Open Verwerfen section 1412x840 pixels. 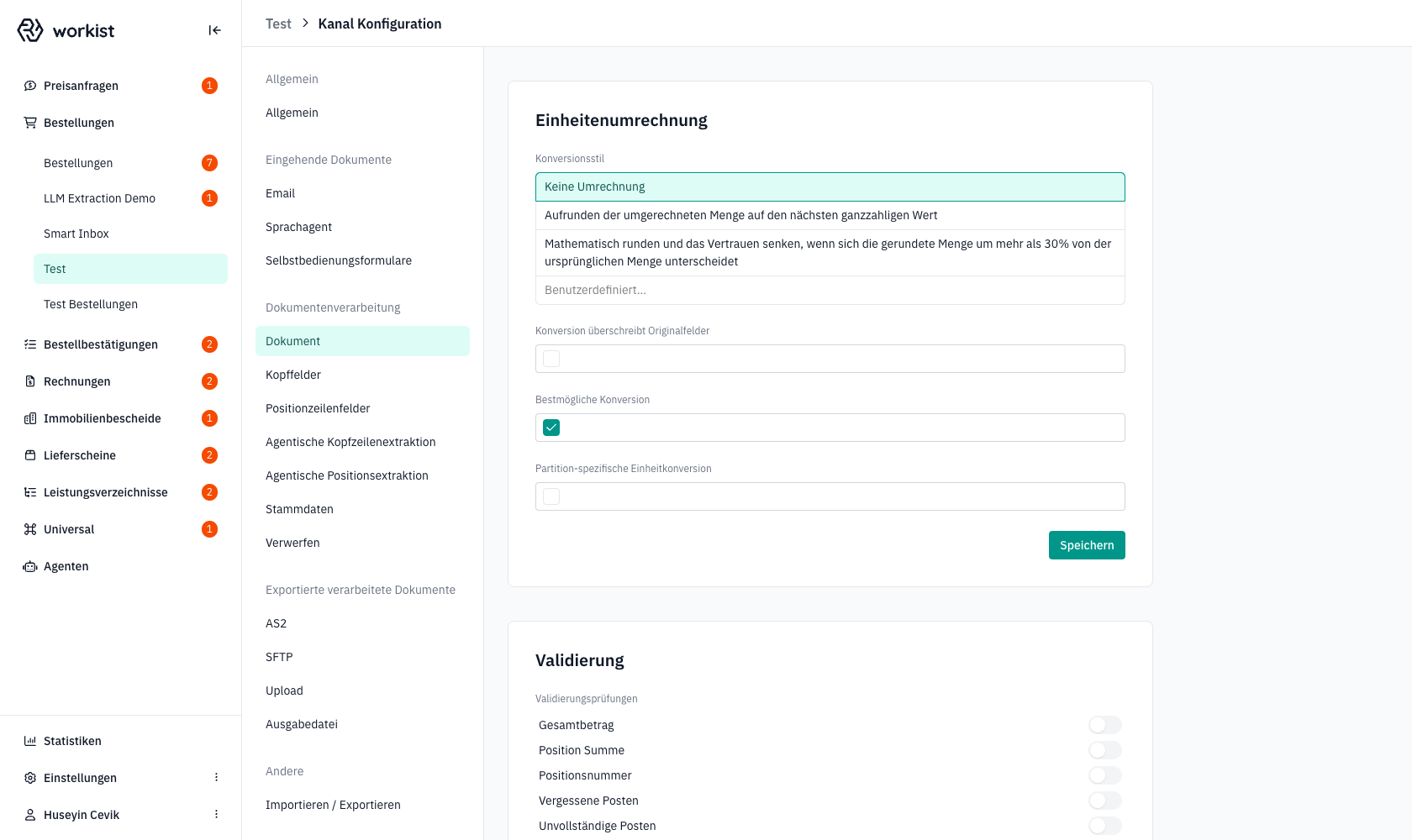pos(362,543)
